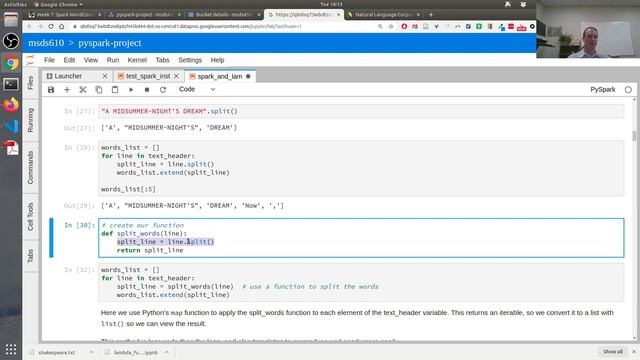The height and width of the screenshot is (360, 640).
Task: Open the View menu
Action: pos(91,60)
